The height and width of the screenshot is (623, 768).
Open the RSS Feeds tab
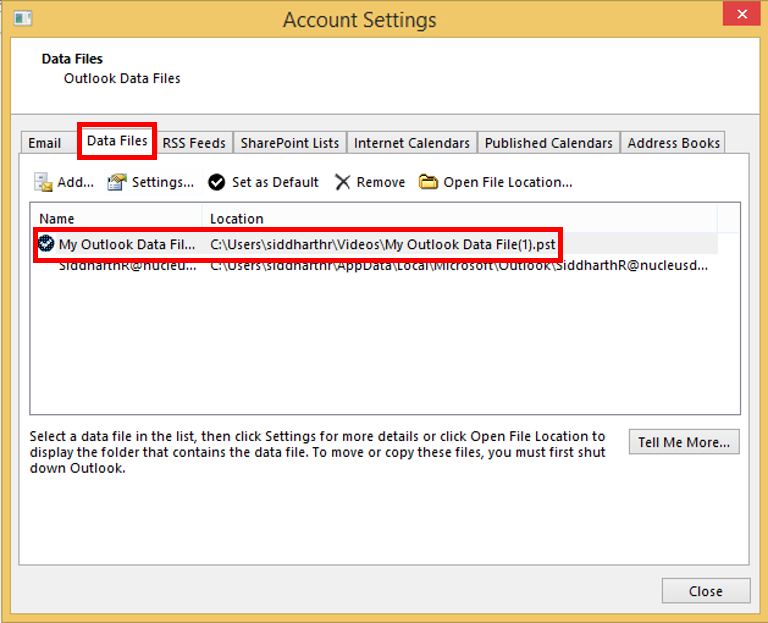pyautogui.click(x=194, y=143)
